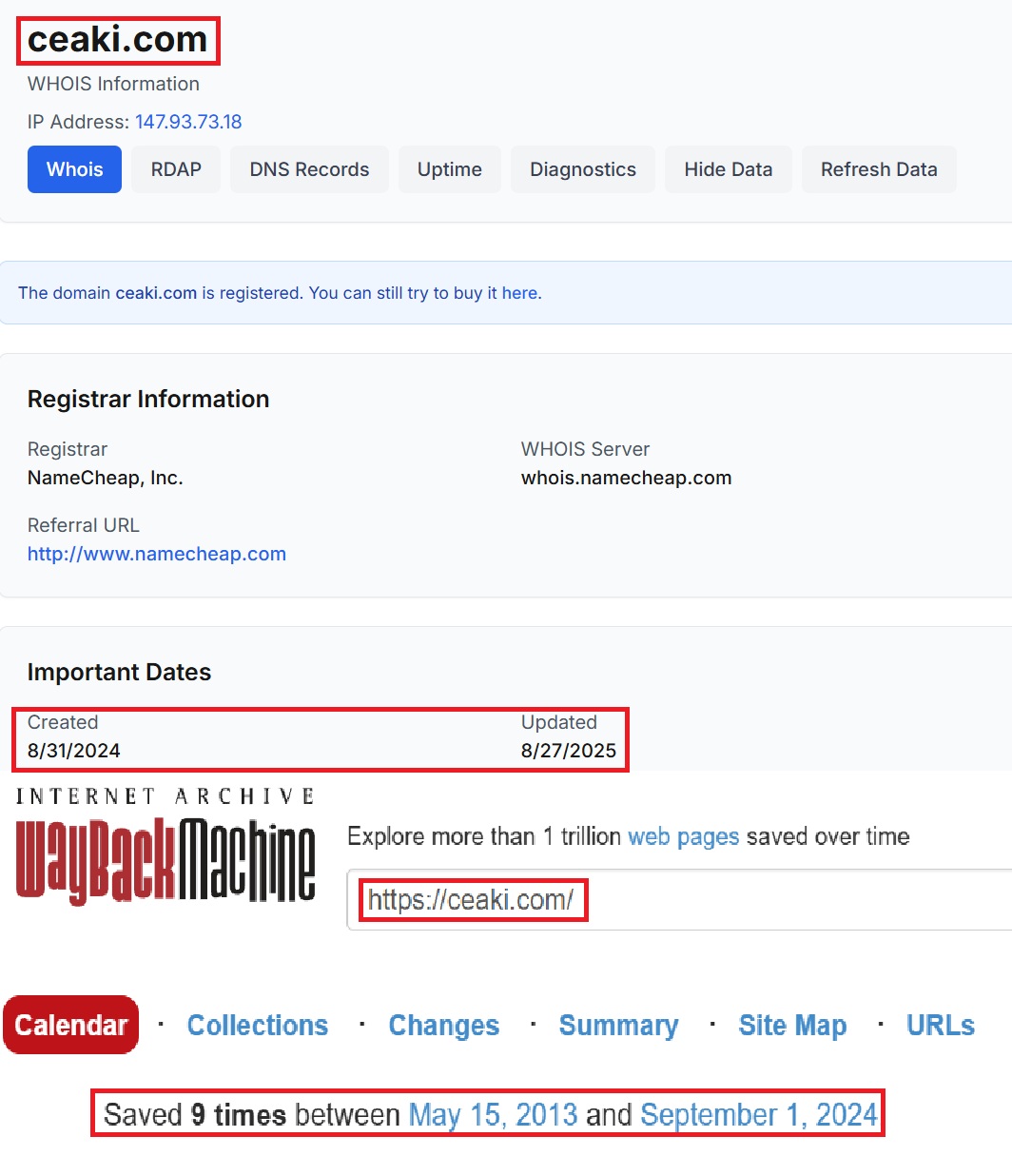Refresh Data for ceaki.com
The height and width of the screenshot is (1176, 1012).
878,169
